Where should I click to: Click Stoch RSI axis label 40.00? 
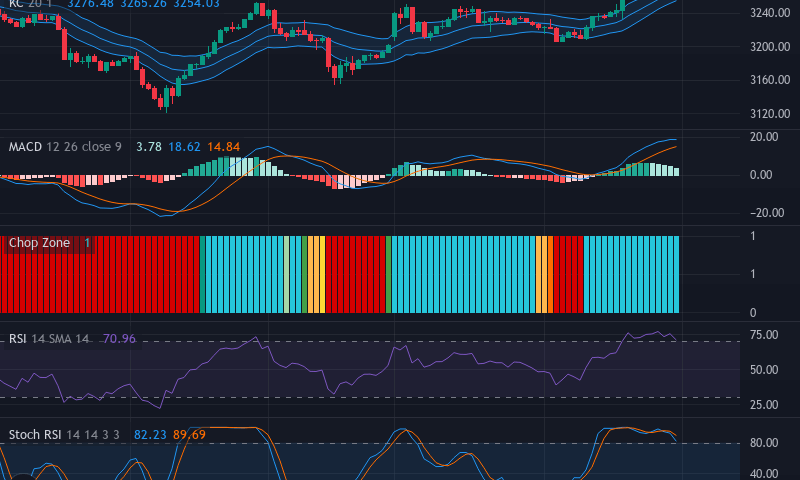point(764,474)
